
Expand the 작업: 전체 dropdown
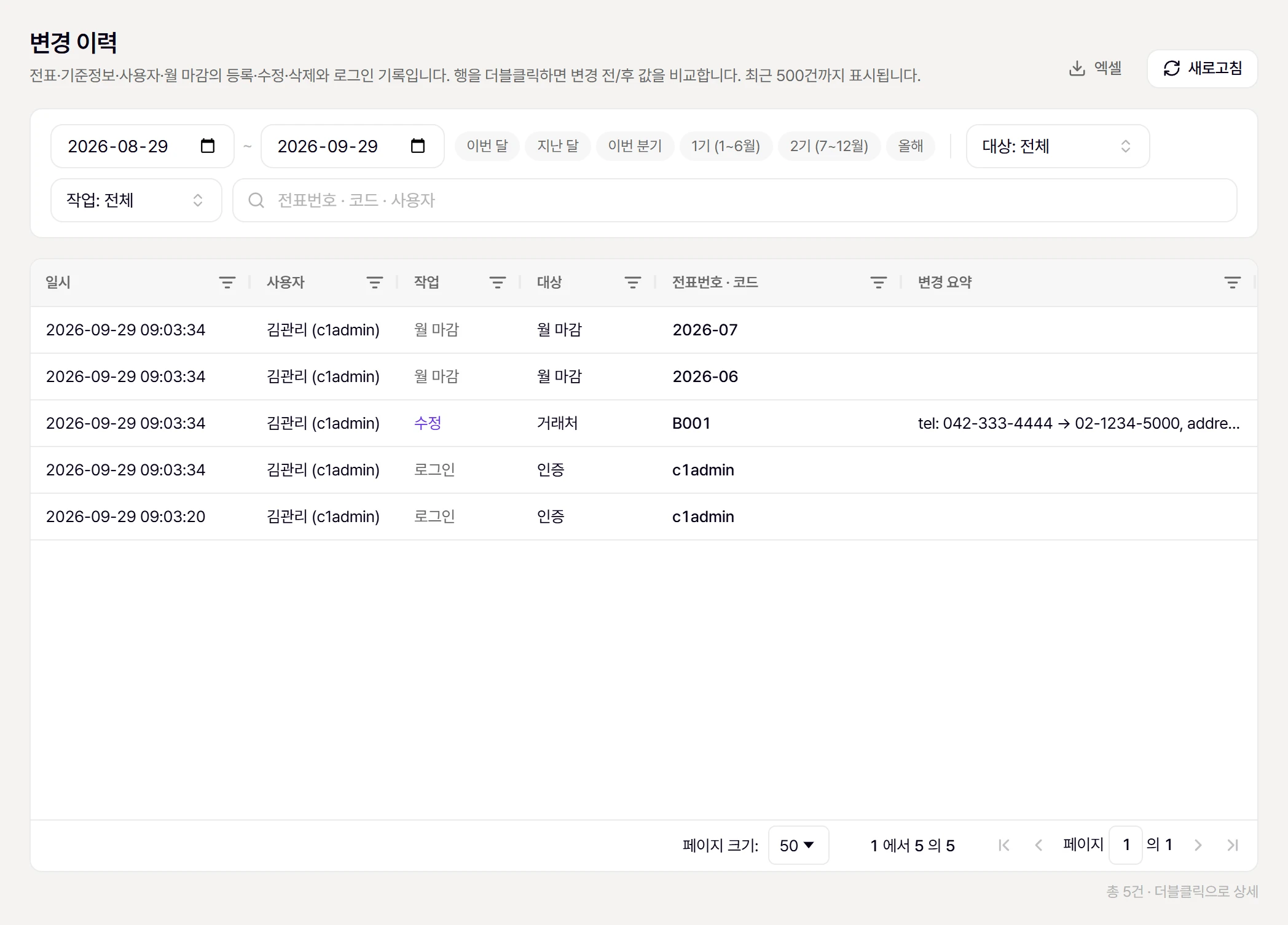136,200
